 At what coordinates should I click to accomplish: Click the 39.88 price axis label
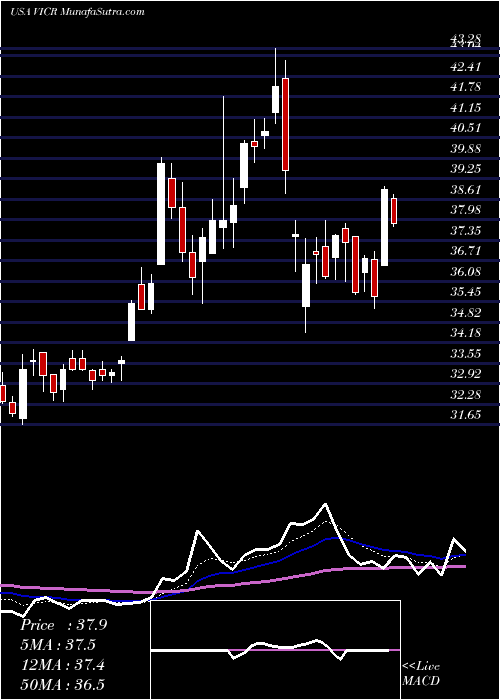pyautogui.click(x=466, y=149)
